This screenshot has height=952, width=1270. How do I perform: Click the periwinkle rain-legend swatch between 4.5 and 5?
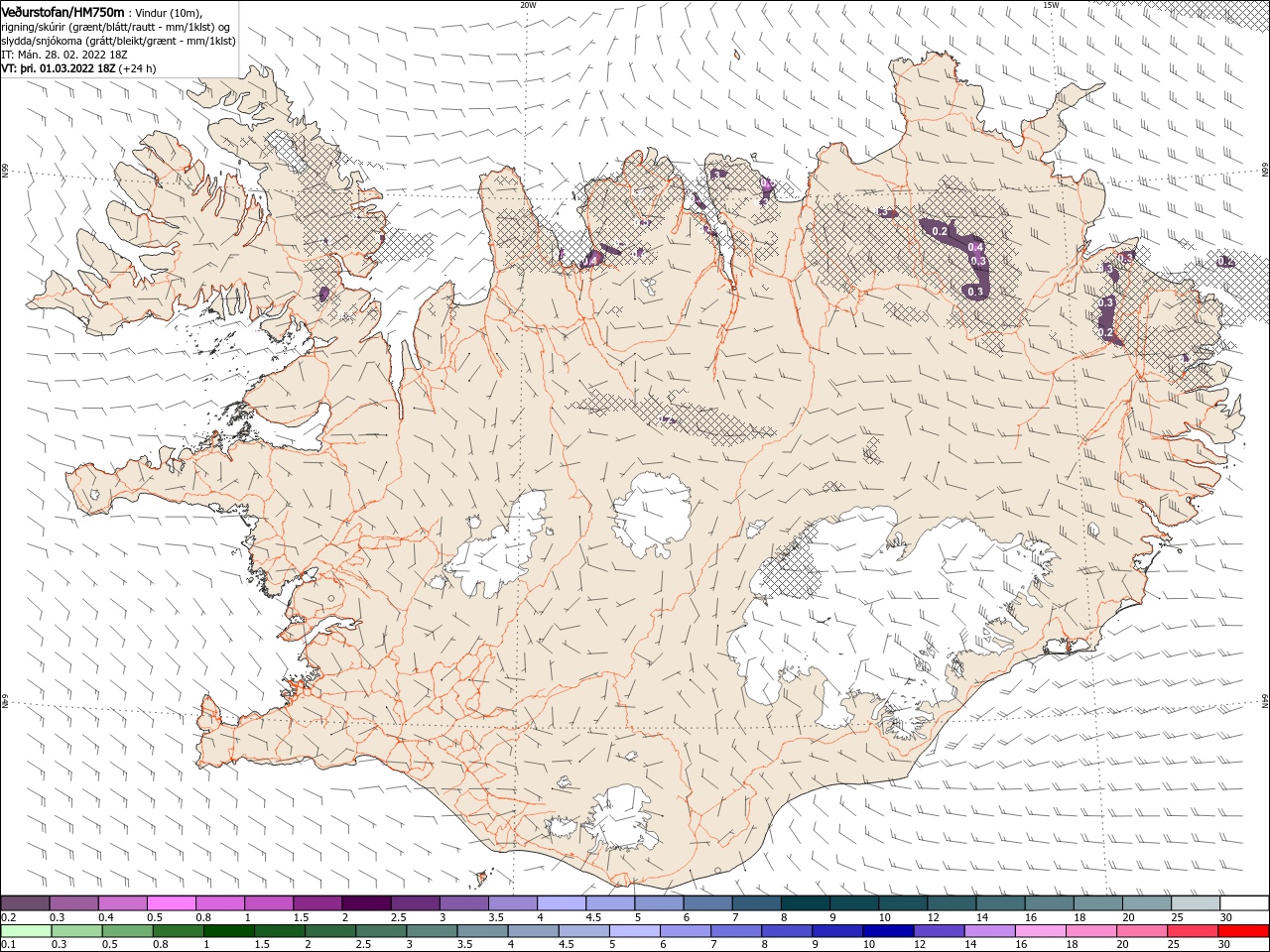pyautogui.click(x=583, y=930)
